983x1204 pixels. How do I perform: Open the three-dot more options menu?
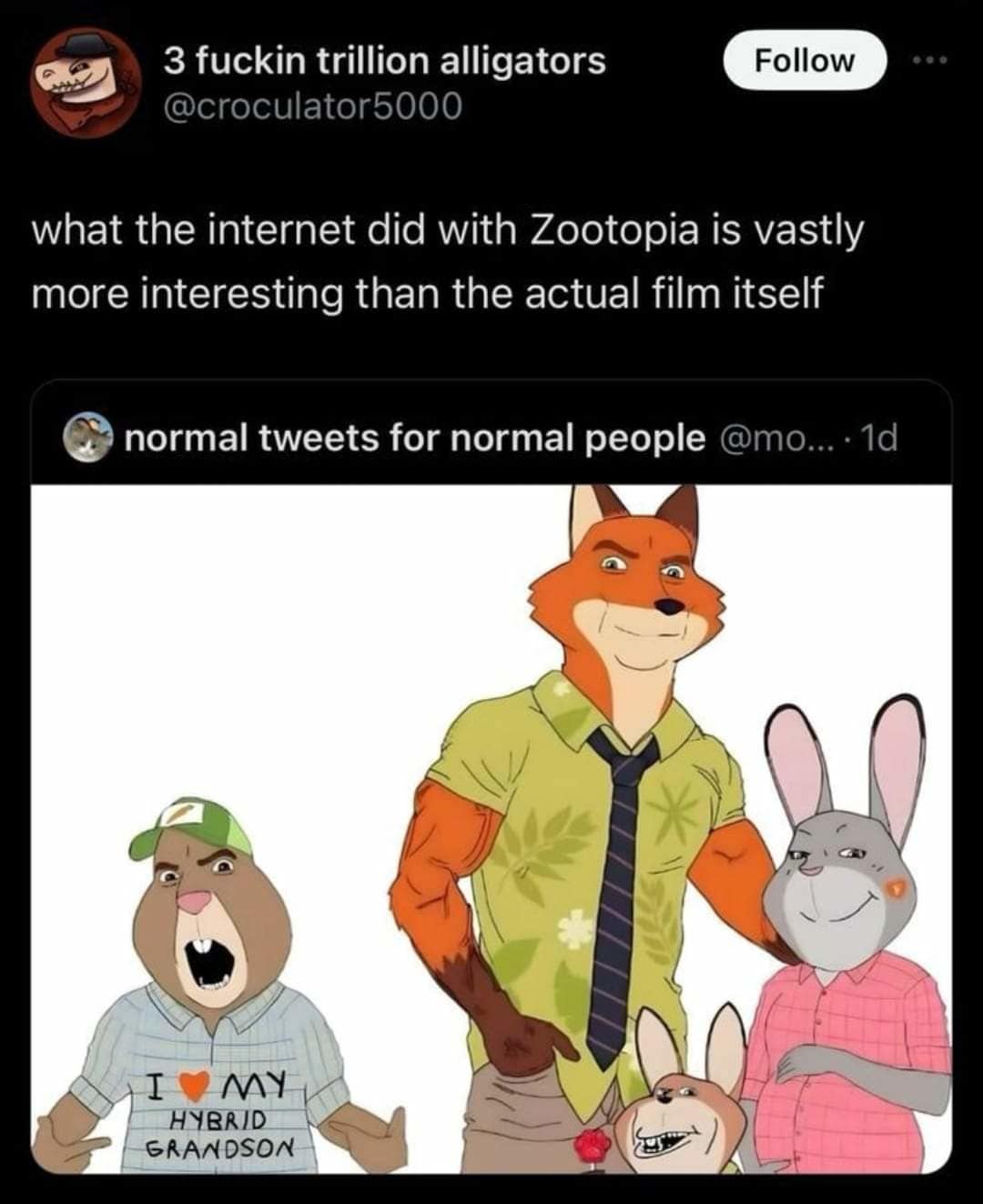pos(933,61)
